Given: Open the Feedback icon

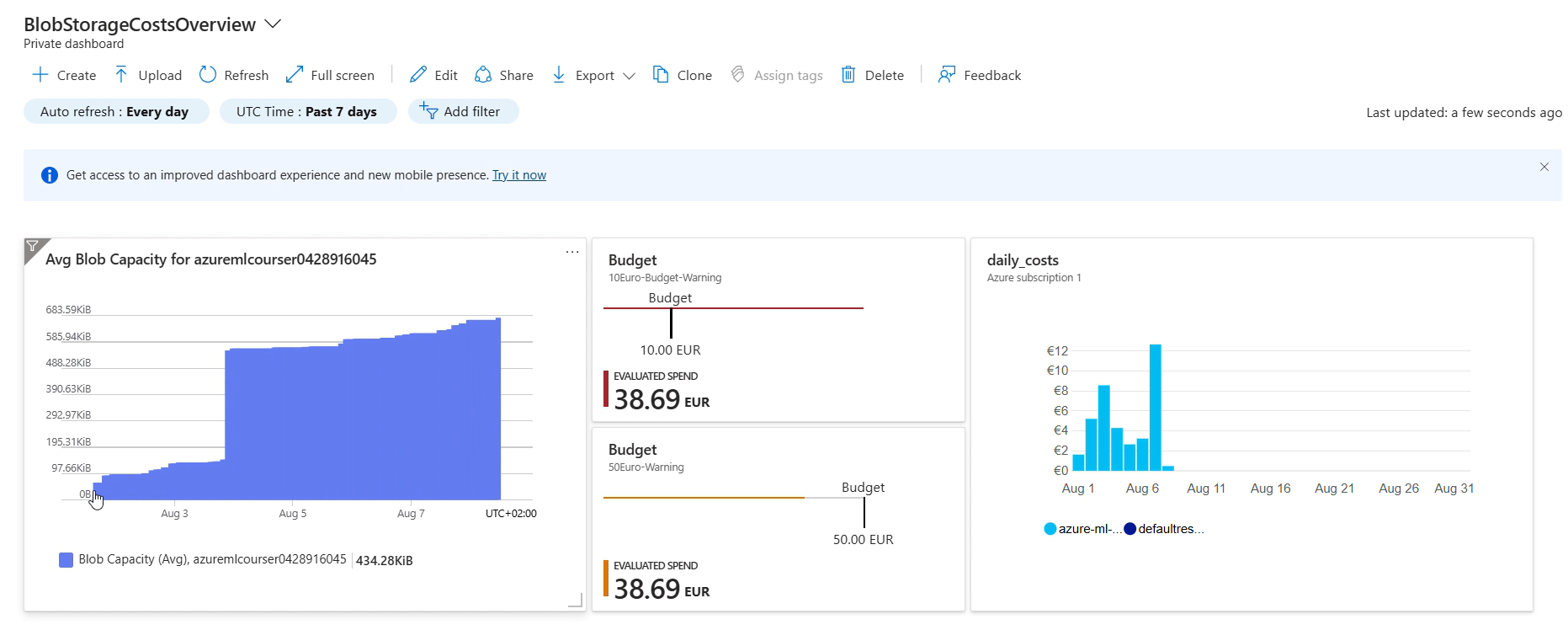Looking at the screenshot, I should [x=947, y=75].
